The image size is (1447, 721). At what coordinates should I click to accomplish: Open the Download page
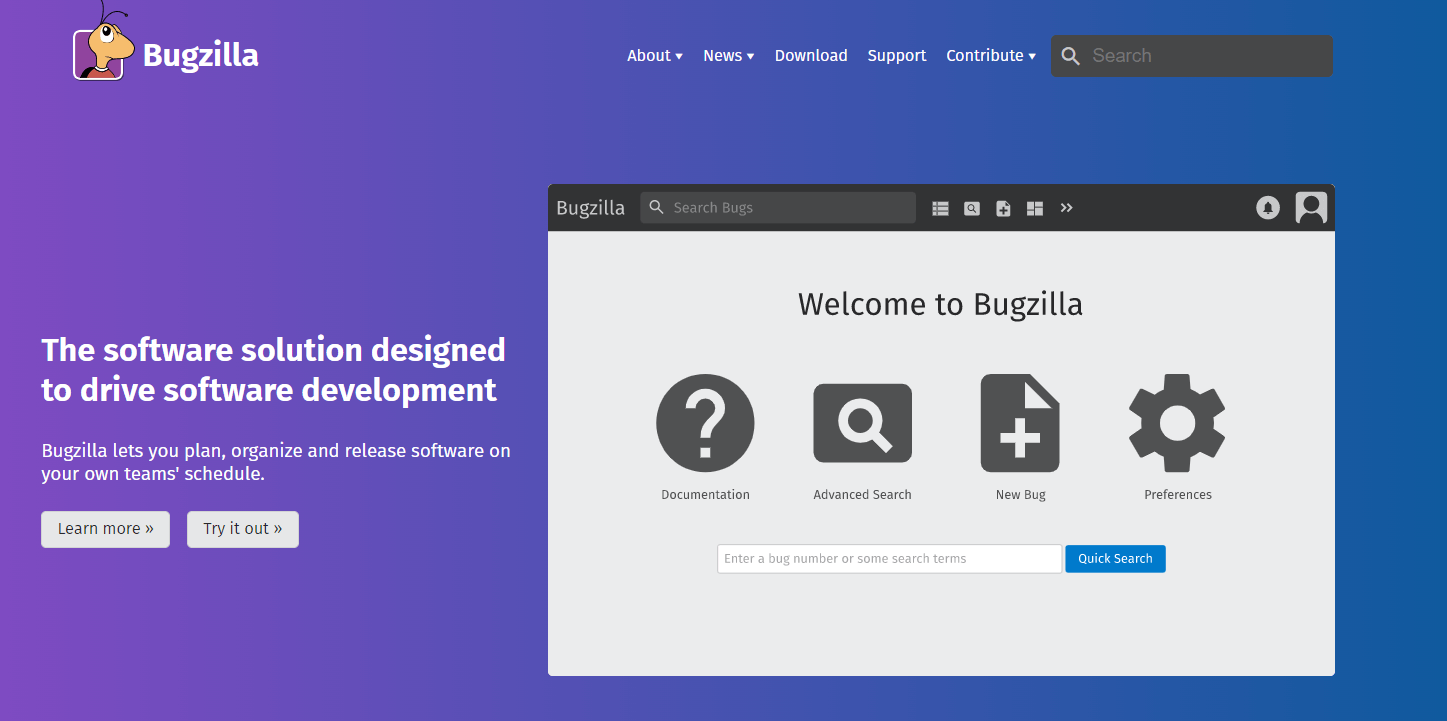811,56
